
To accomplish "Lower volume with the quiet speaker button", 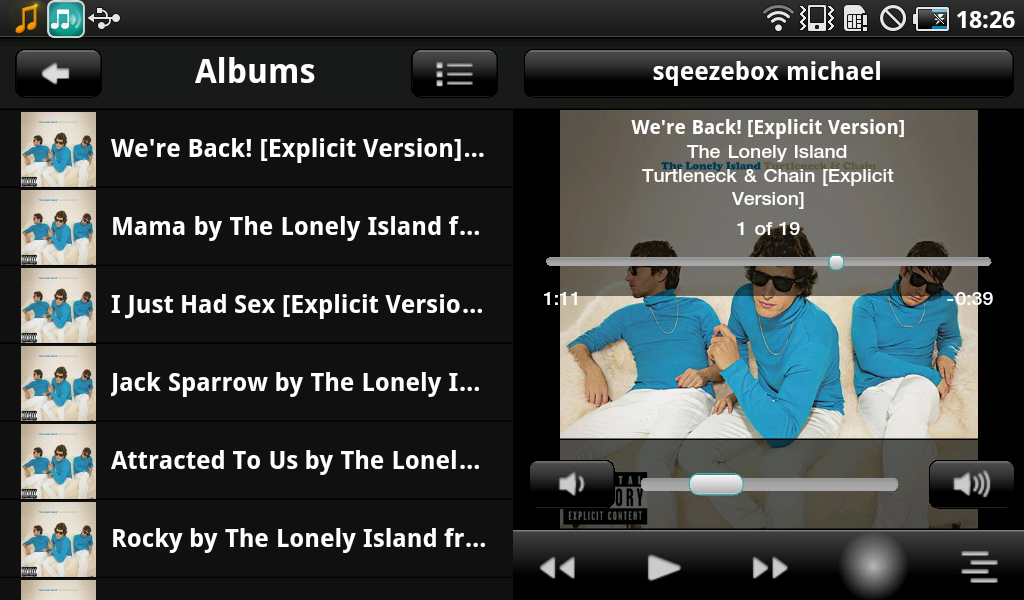I will click(x=572, y=484).
